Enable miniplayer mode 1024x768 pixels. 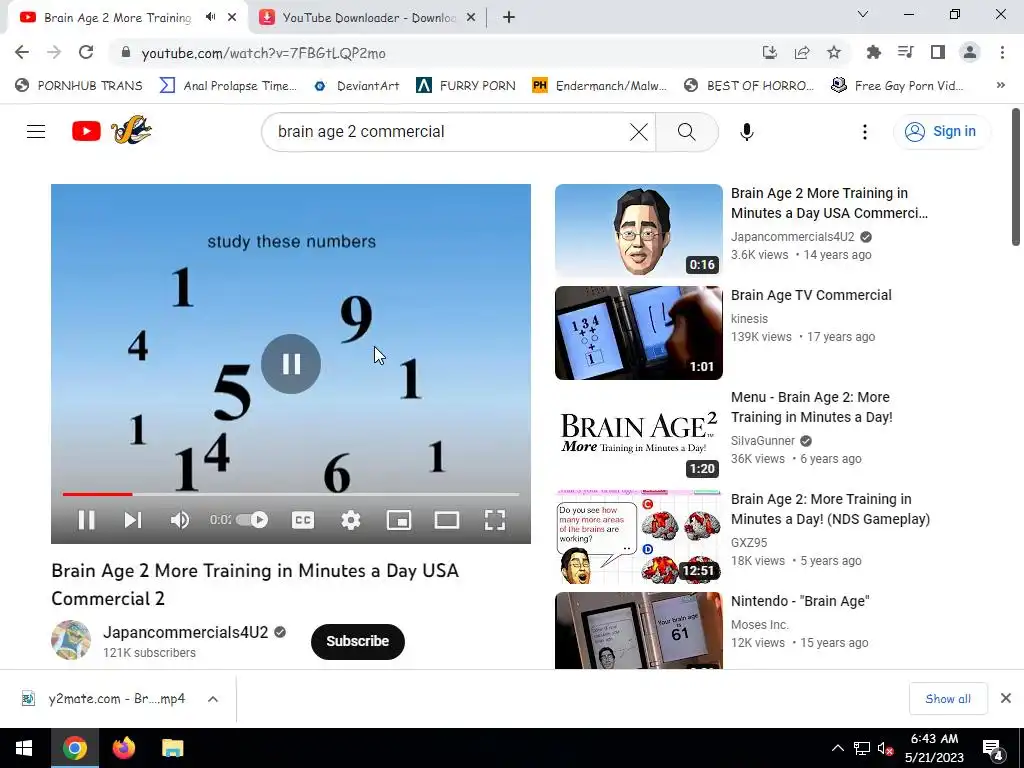[399, 520]
